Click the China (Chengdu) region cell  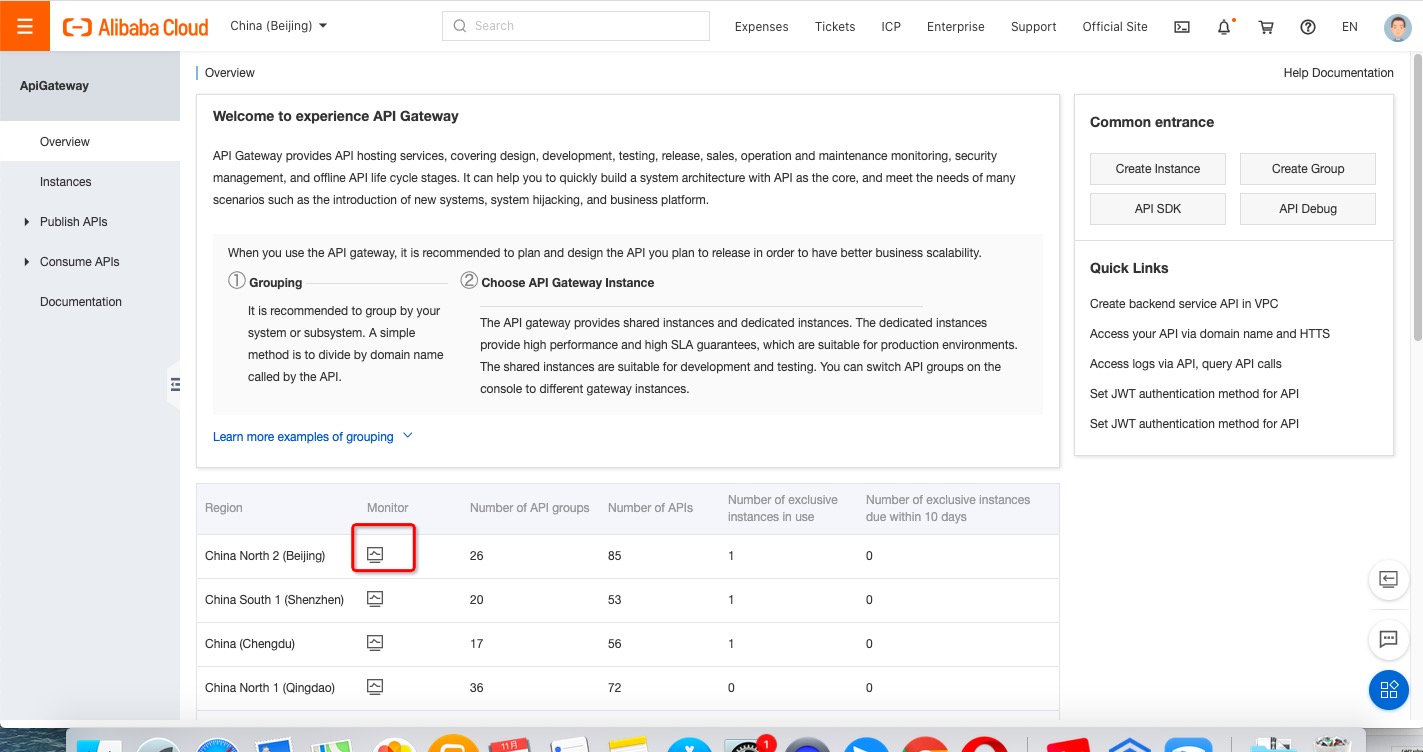tap(250, 644)
